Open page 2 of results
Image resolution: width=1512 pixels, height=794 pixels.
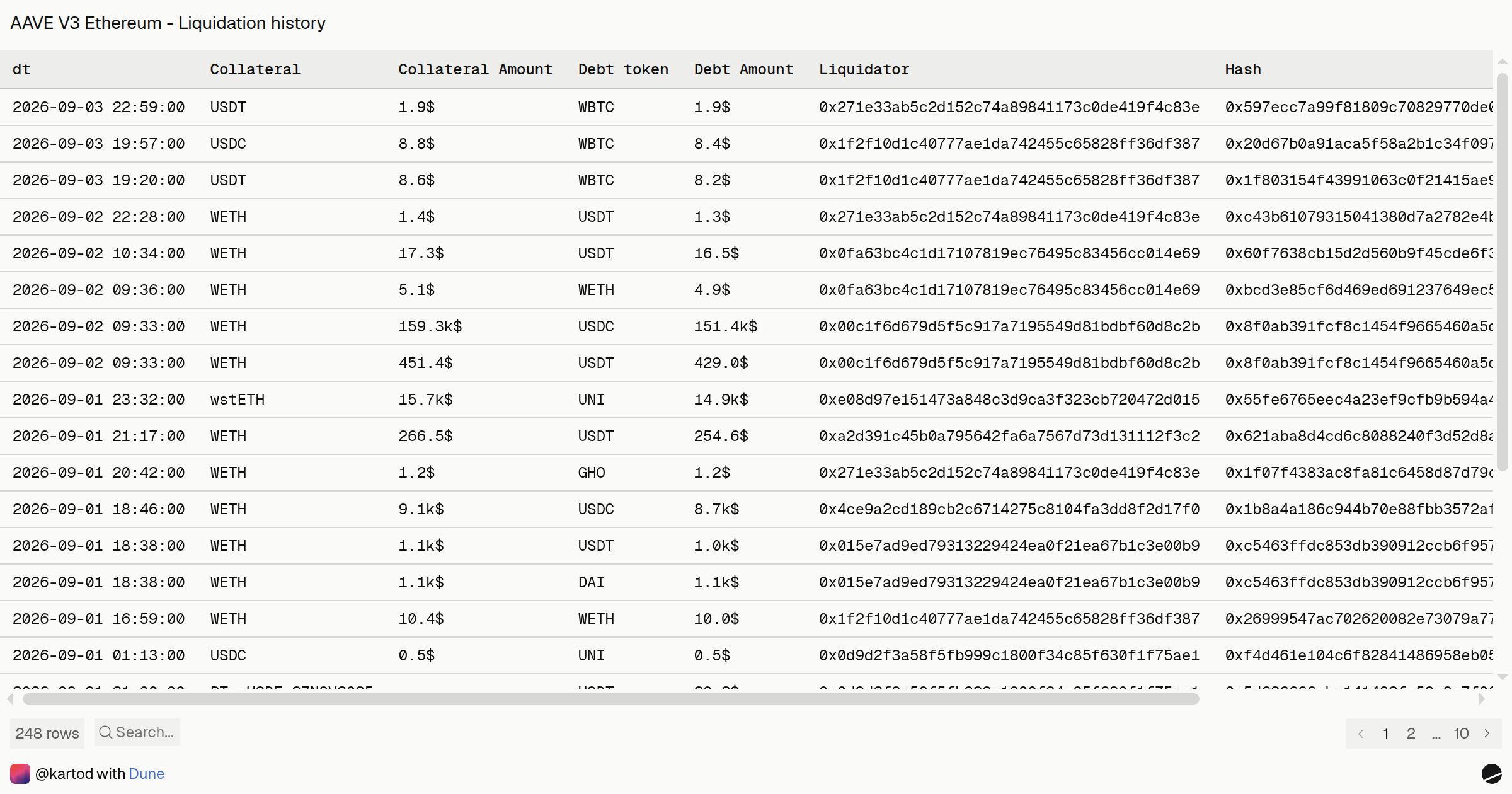(1411, 734)
